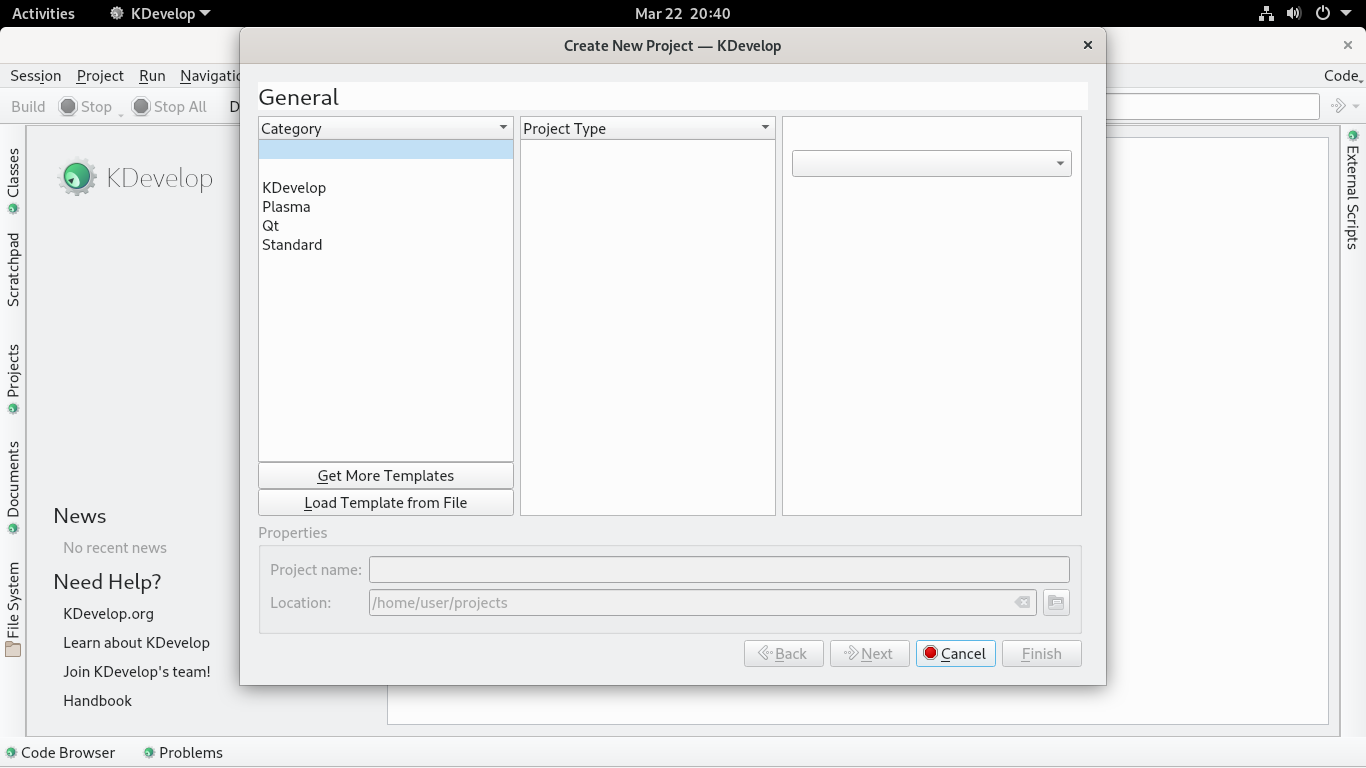Open the clock showing Mar 22 20:40

click(x=682, y=14)
